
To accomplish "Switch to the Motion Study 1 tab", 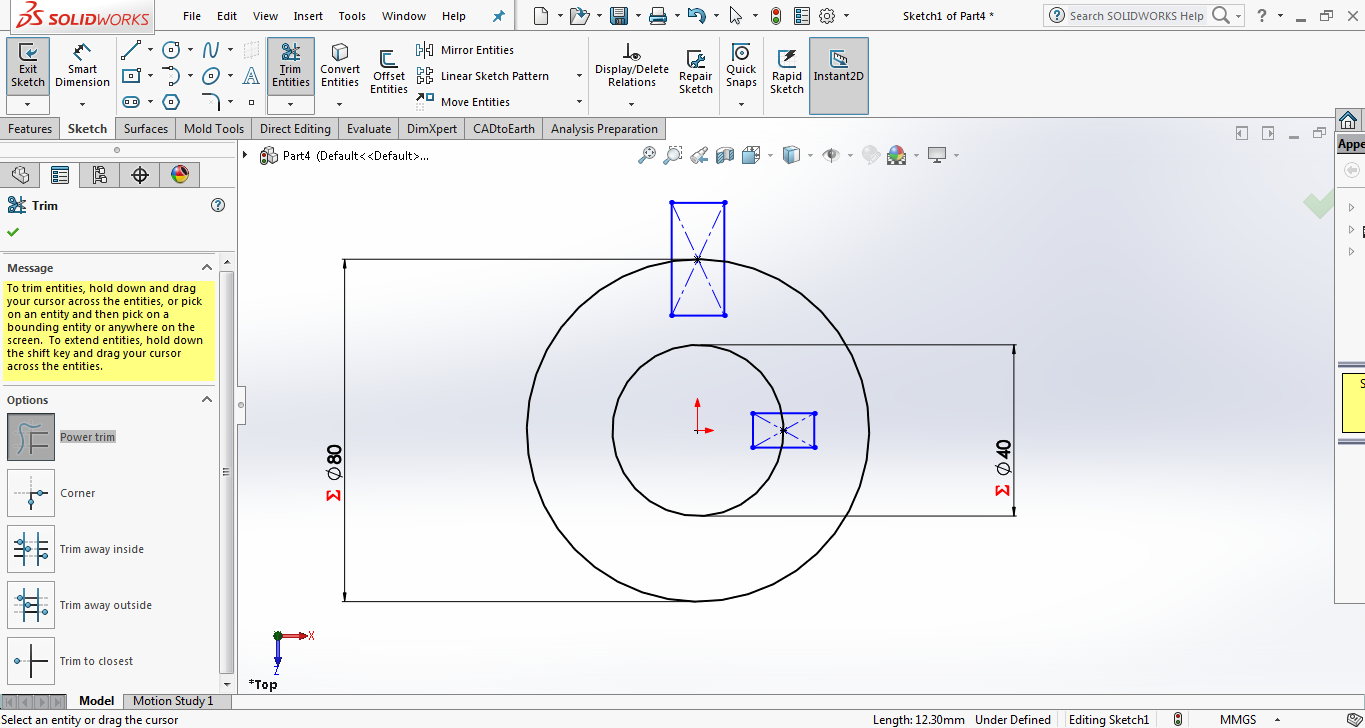I will pos(173,701).
